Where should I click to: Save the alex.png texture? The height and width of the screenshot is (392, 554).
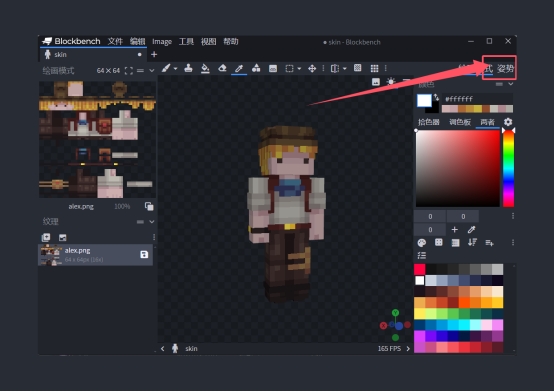pos(144,254)
